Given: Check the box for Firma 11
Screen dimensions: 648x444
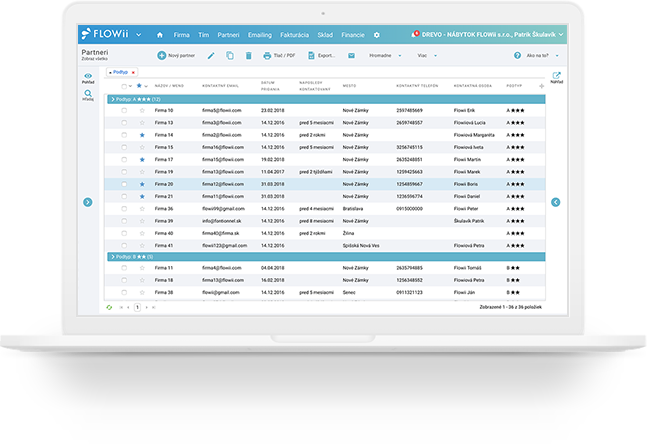Looking at the screenshot, I should 124,268.
